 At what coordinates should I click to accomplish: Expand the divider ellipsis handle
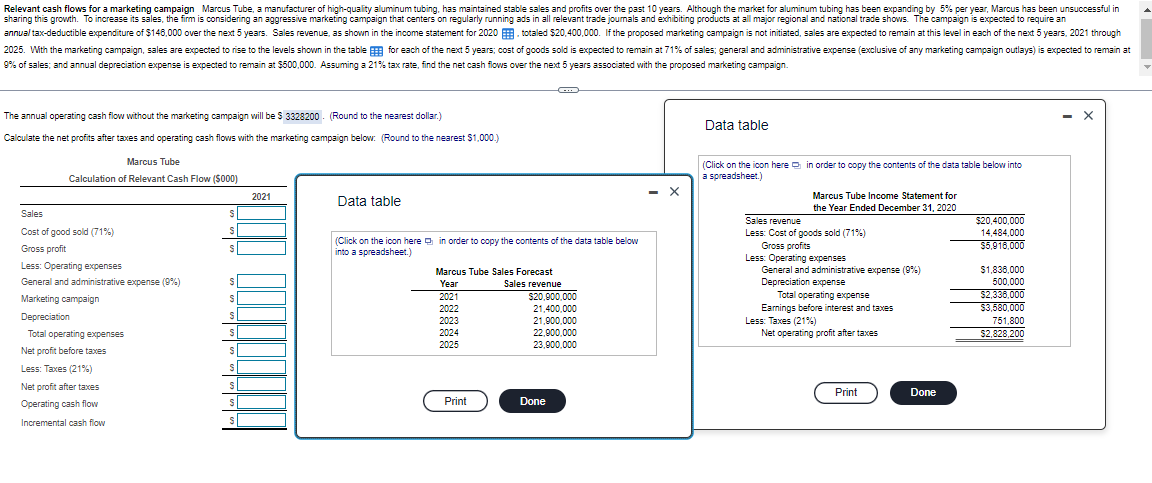click(567, 90)
